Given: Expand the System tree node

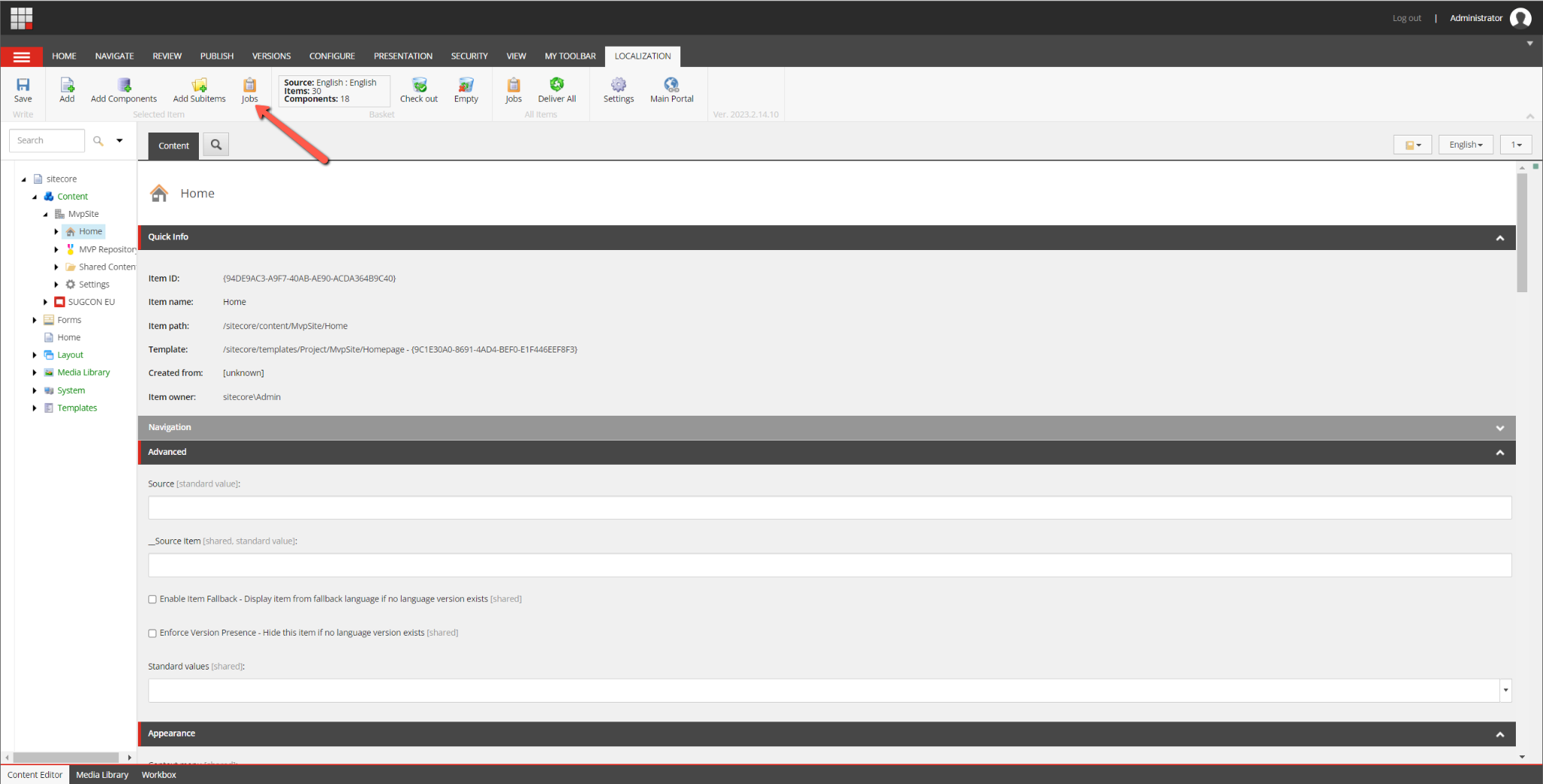Looking at the screenshot, I should [35, 391].
